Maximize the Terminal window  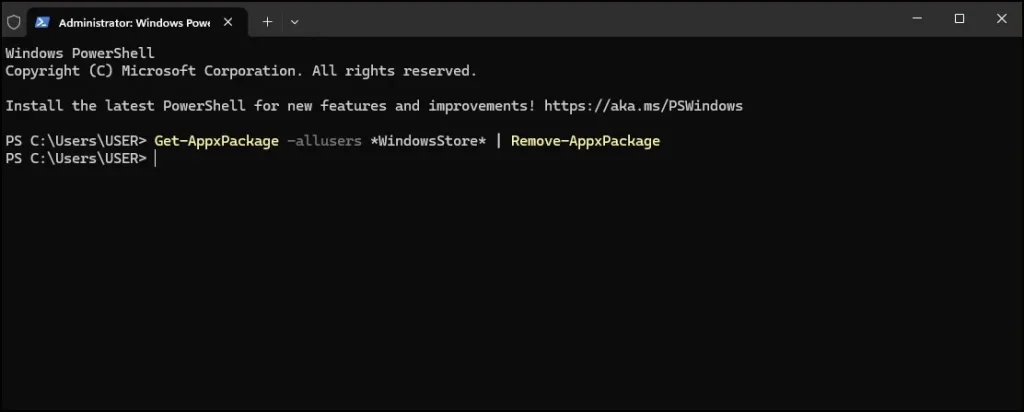tap(959, 19)
